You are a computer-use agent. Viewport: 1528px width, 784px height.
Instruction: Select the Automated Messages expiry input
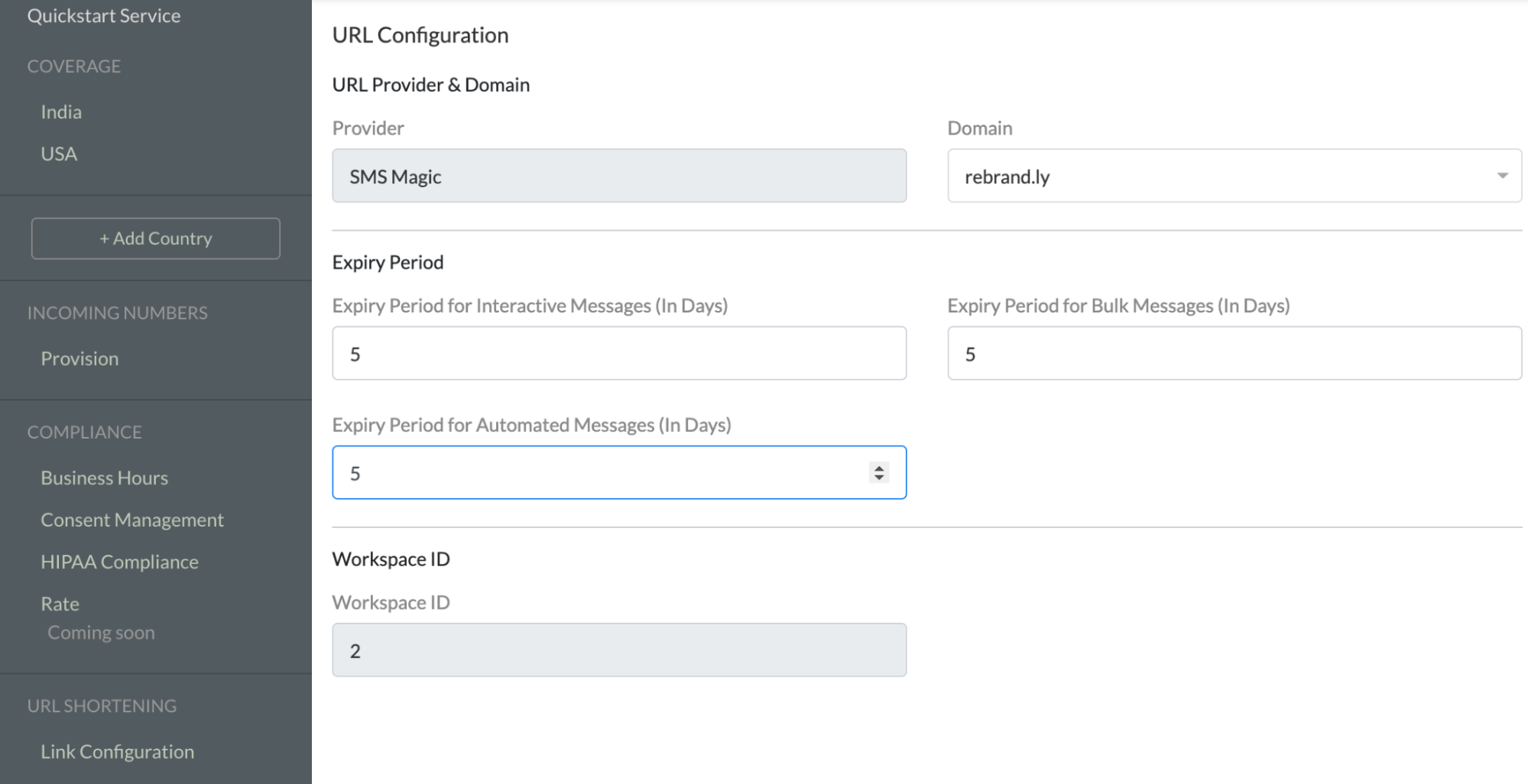pyautogui.click(x=596, y=472)
